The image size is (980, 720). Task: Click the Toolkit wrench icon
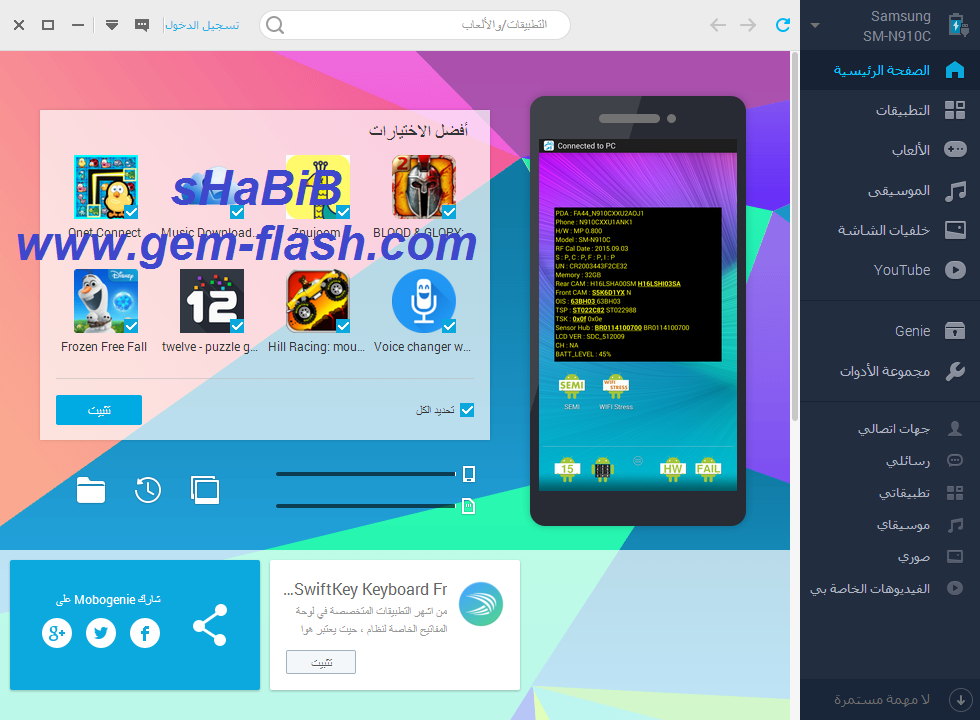[x=954, y=371]
